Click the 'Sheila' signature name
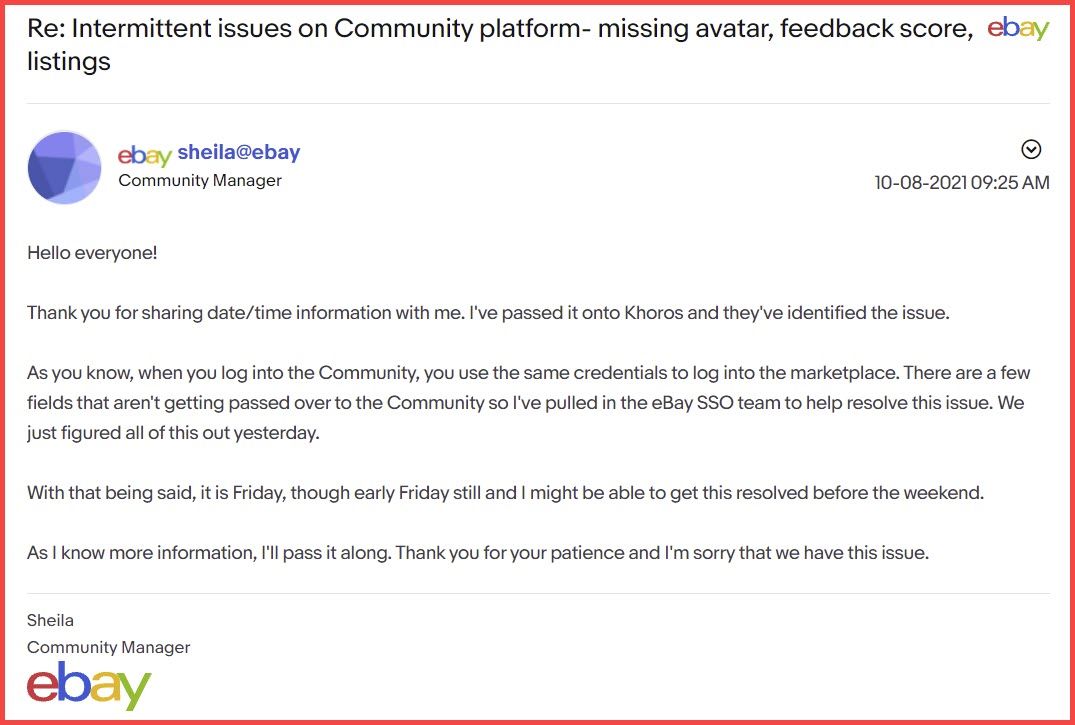 coord(50,621)
